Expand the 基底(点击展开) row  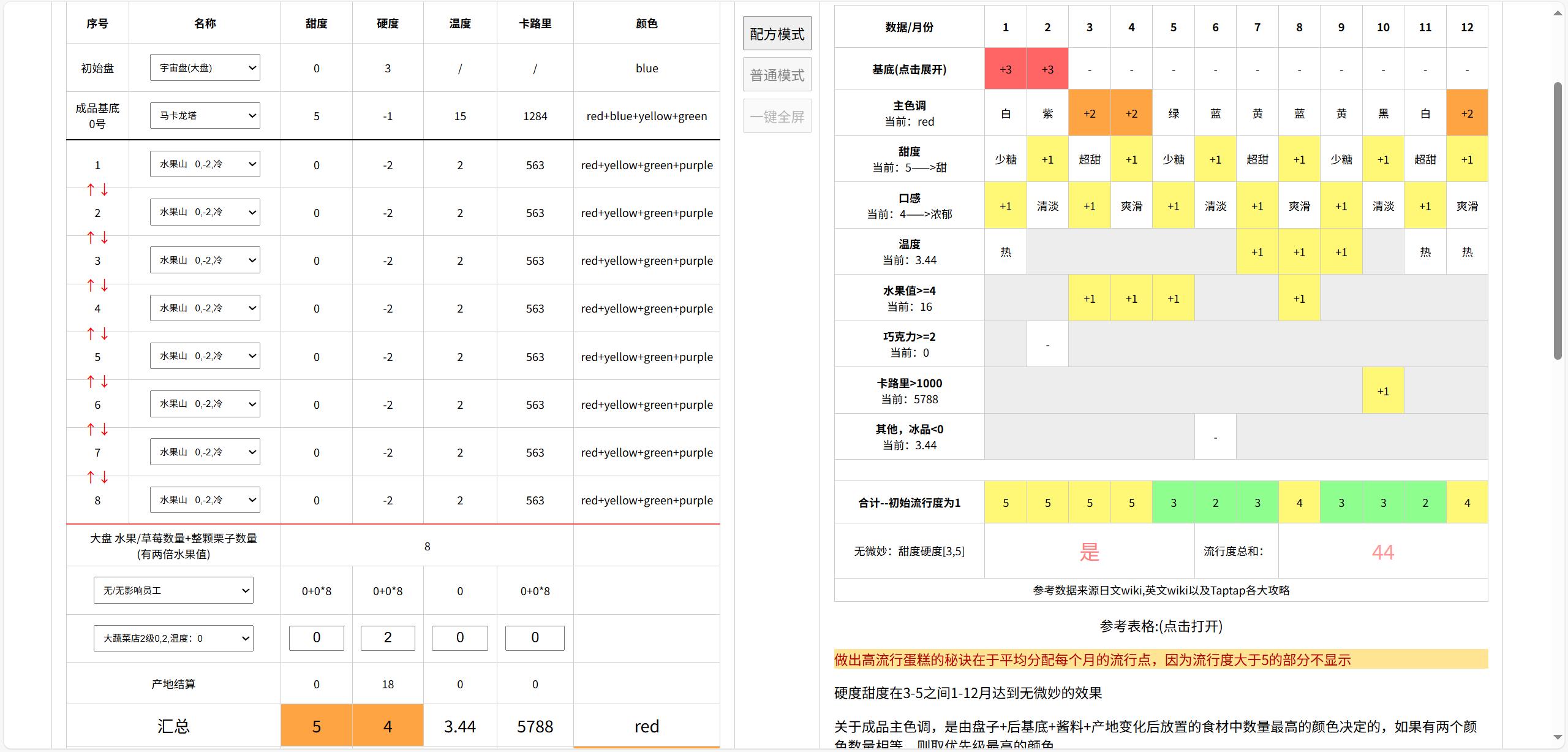[910, 69]
